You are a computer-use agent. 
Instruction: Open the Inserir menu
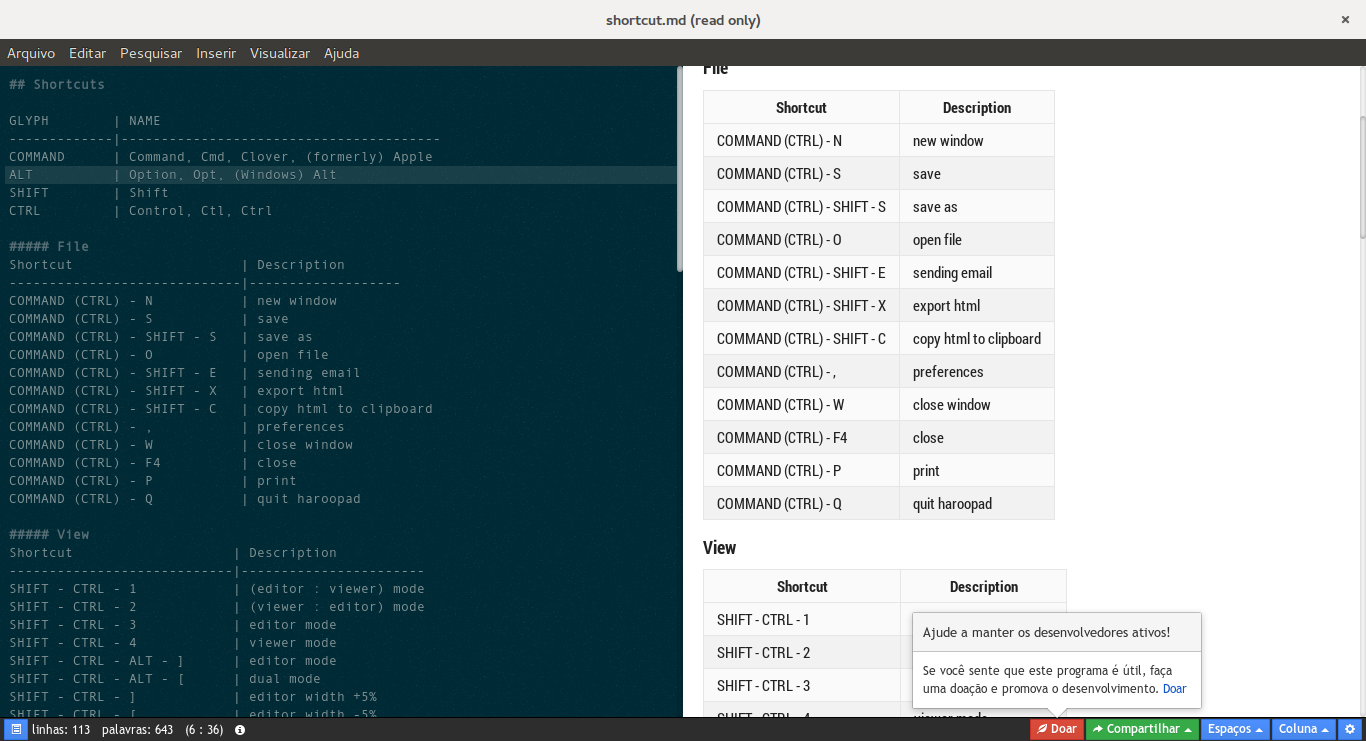(216, 53)
